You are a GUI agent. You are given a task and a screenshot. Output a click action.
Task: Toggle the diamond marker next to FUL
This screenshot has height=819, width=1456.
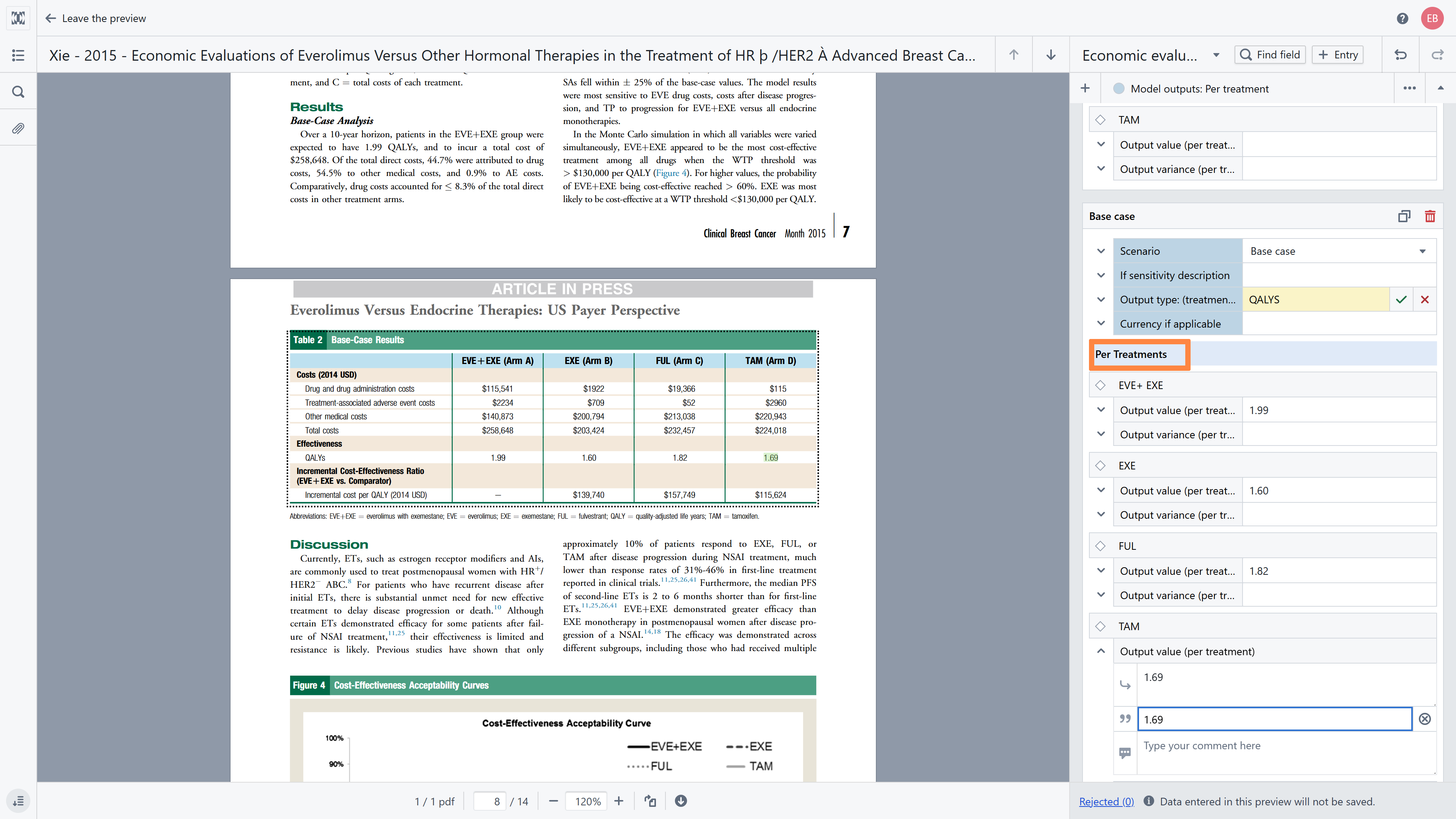tap(1100, 546)
